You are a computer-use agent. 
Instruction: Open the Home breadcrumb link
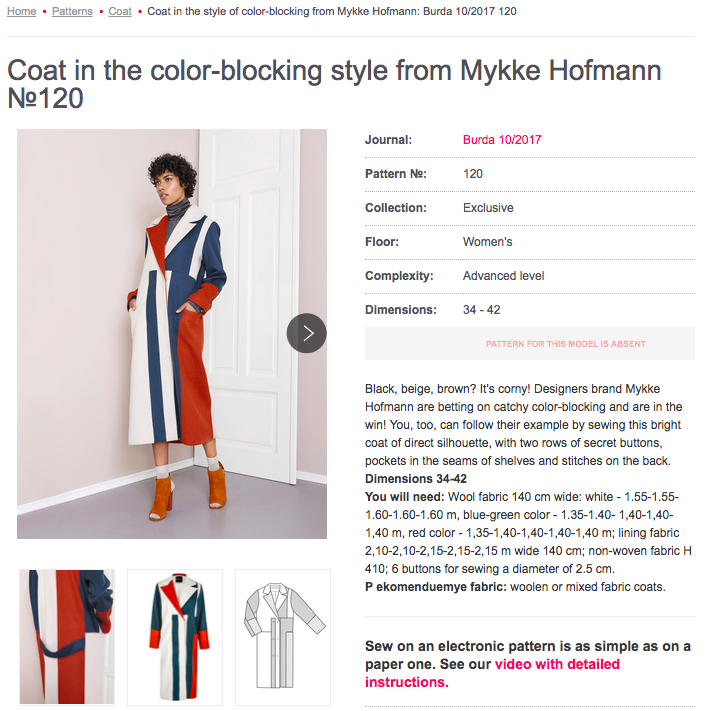(x=22, y=11)
